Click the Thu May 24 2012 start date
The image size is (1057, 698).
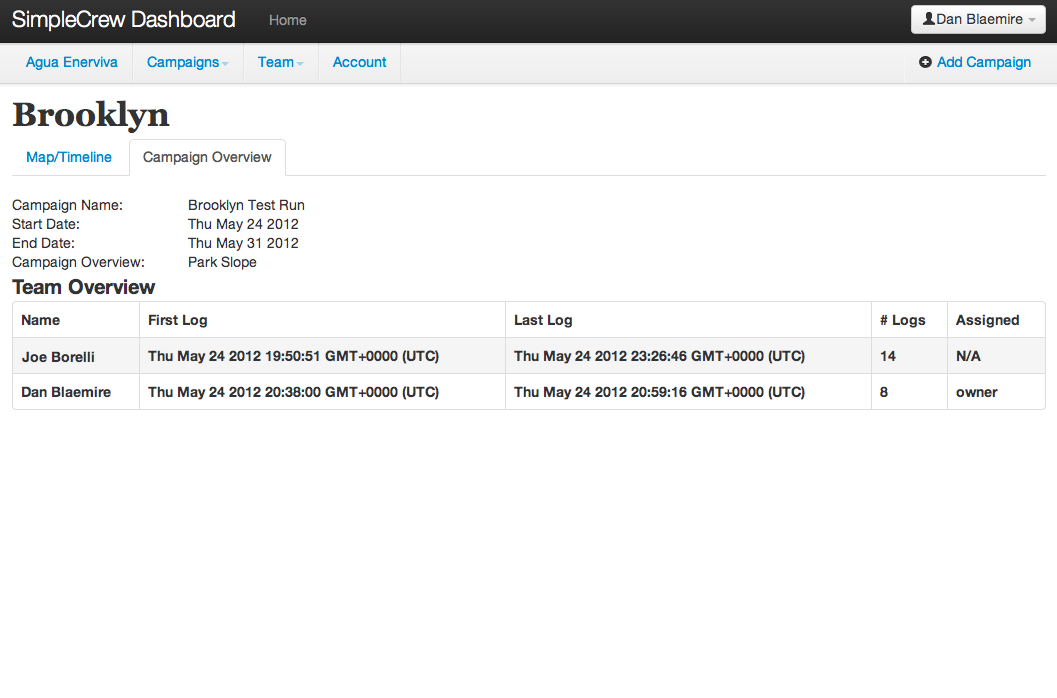coord(243,224)
